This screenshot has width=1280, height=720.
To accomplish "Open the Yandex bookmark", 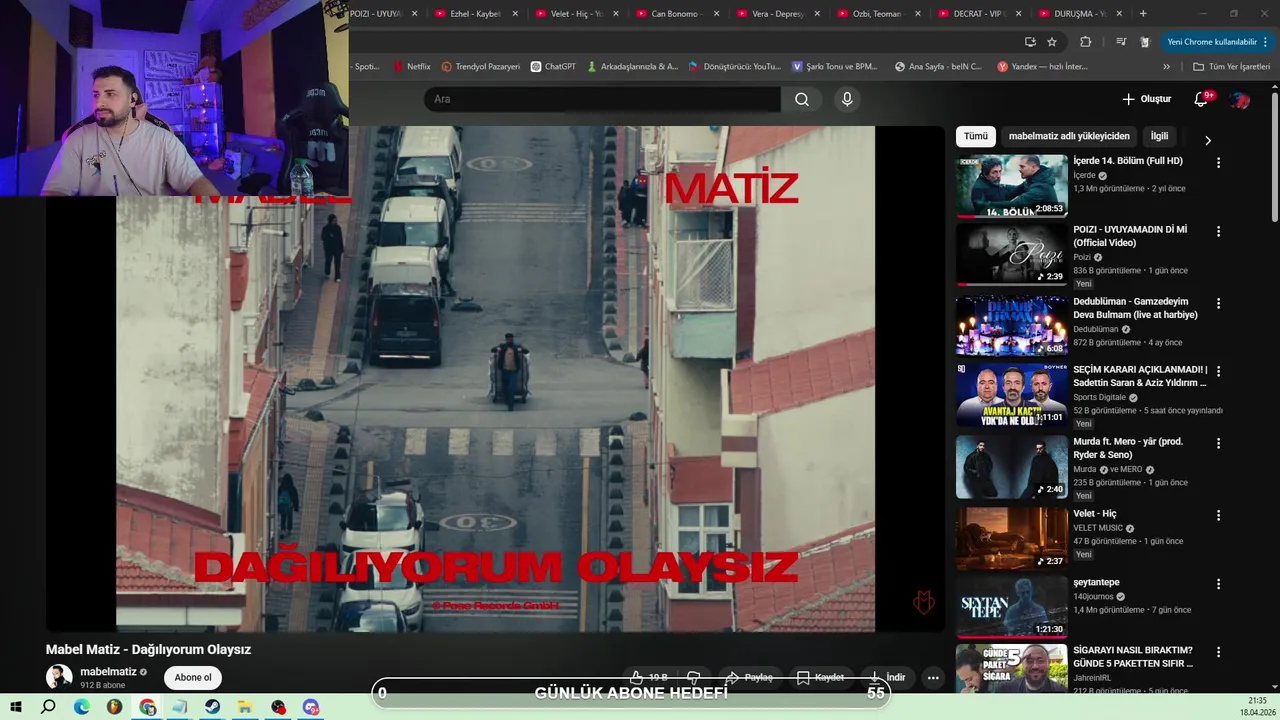I will point(1042,66).
